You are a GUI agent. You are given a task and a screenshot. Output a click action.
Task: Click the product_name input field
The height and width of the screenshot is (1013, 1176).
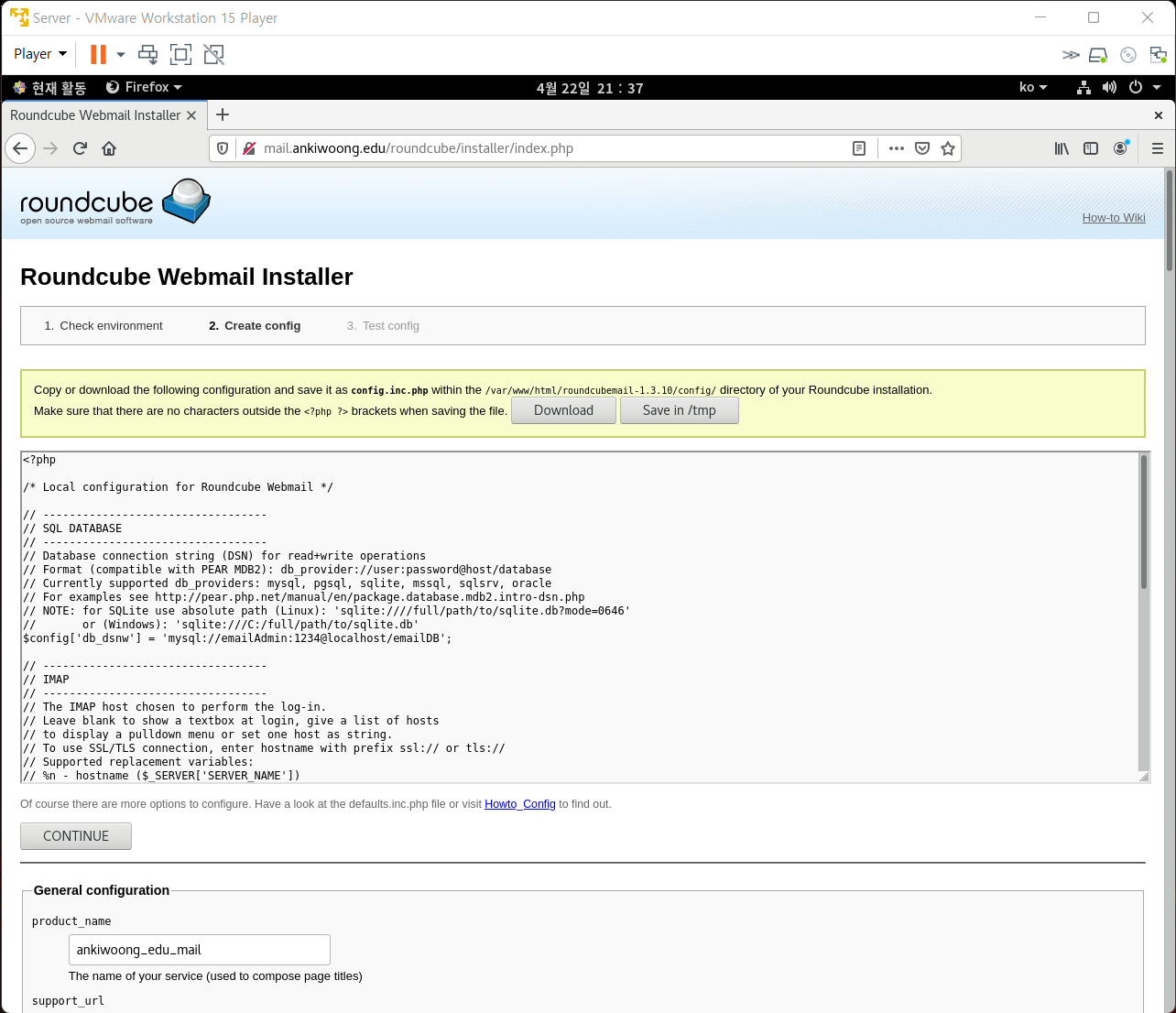click(x=200, y=950)
